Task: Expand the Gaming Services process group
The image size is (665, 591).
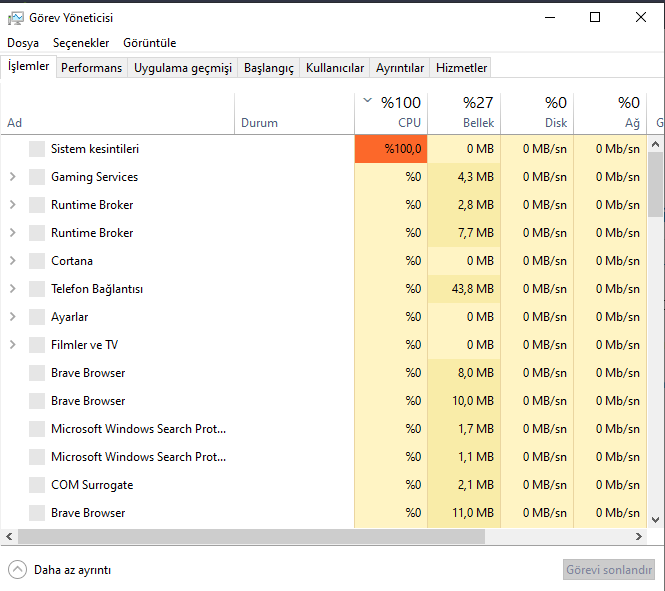Action: pos(12,177)
